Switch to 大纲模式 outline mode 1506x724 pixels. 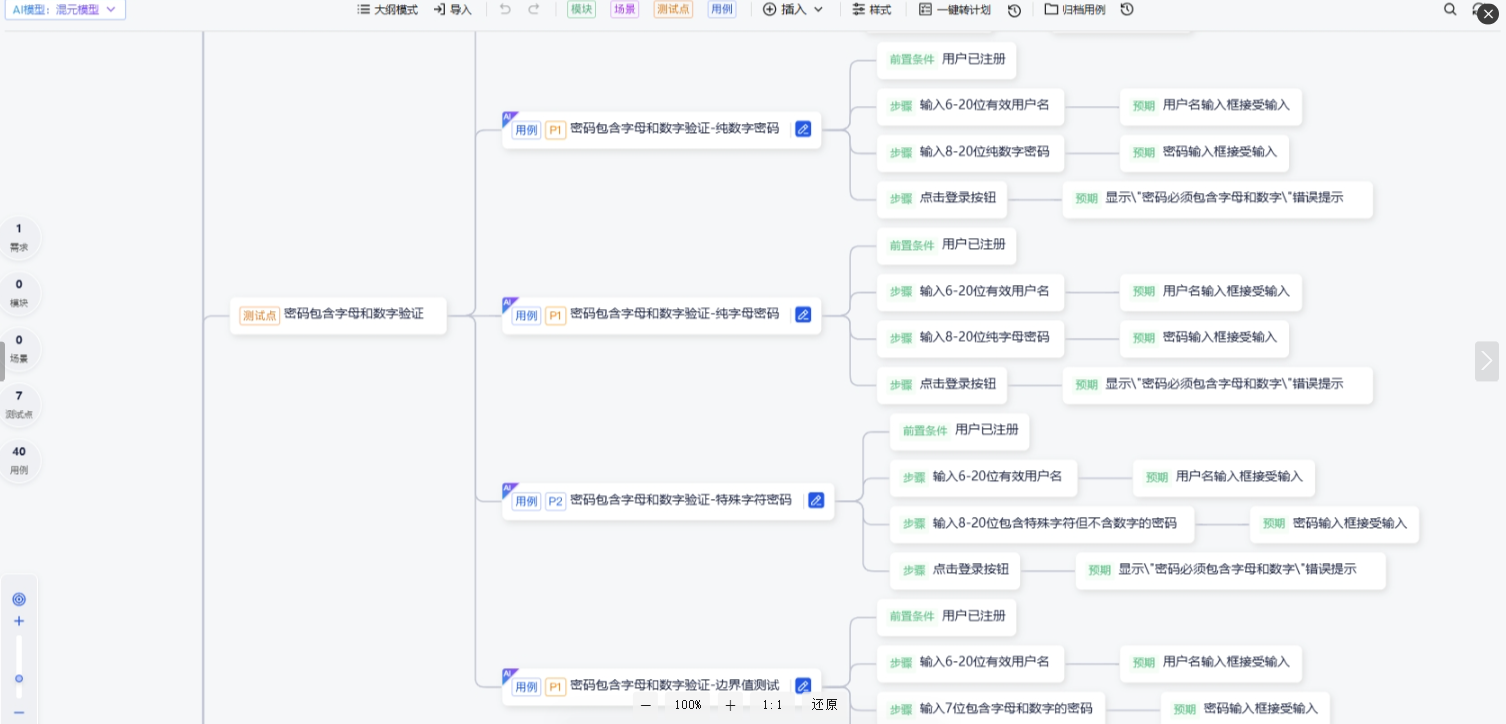click(388, 9)
